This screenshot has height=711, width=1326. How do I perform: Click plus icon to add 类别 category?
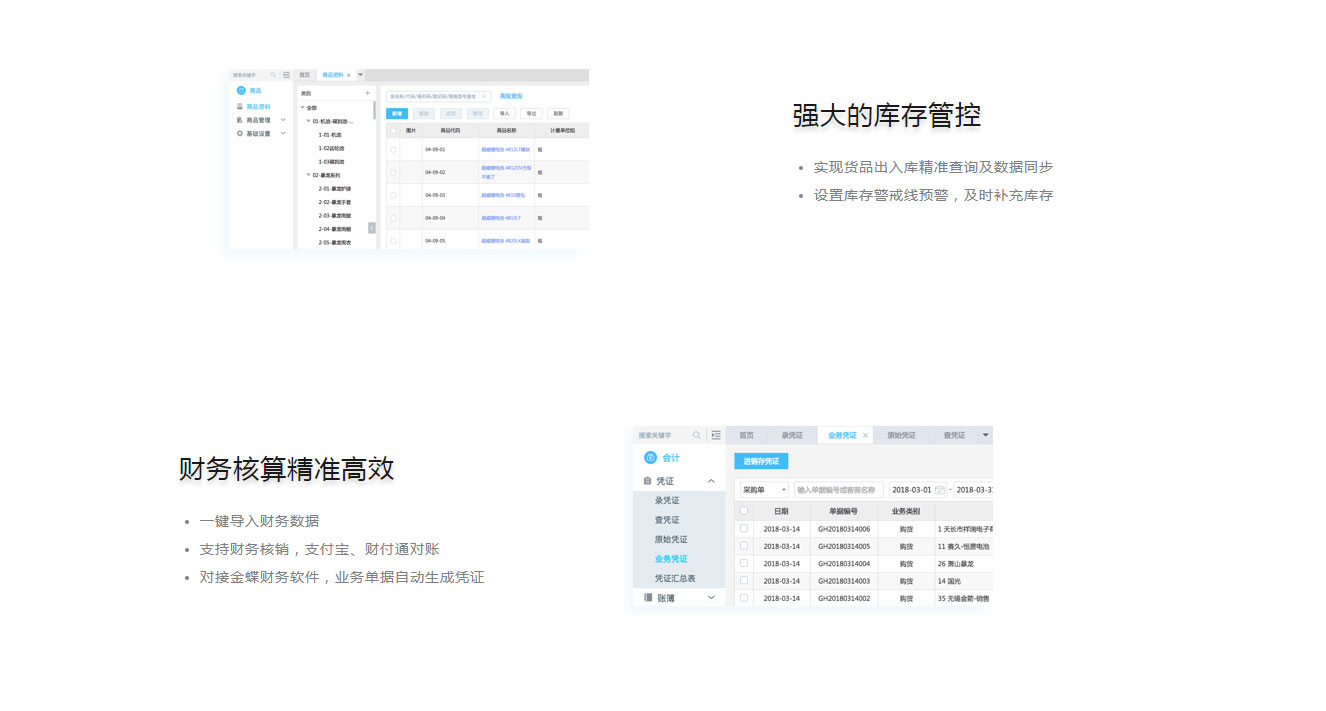pyautogui.click(x=367, y=93)
